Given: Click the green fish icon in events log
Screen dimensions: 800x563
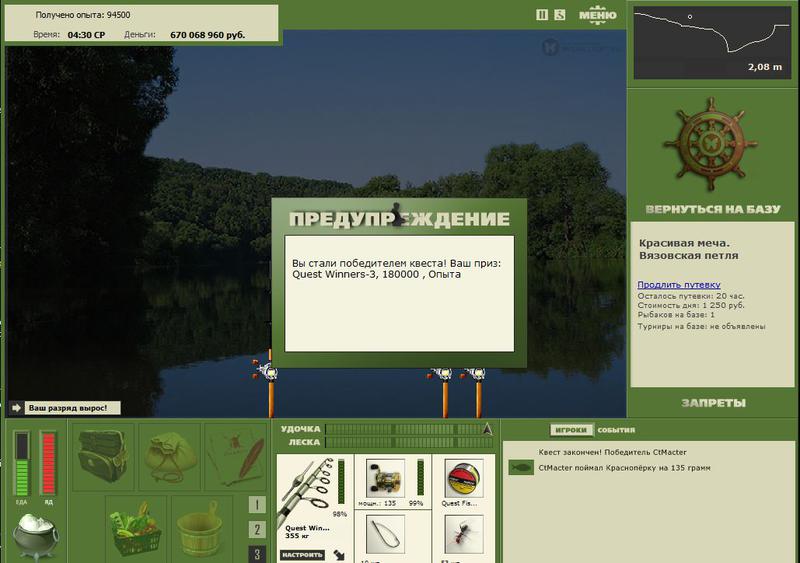Looking at the screenshot, I should [521, 467].
